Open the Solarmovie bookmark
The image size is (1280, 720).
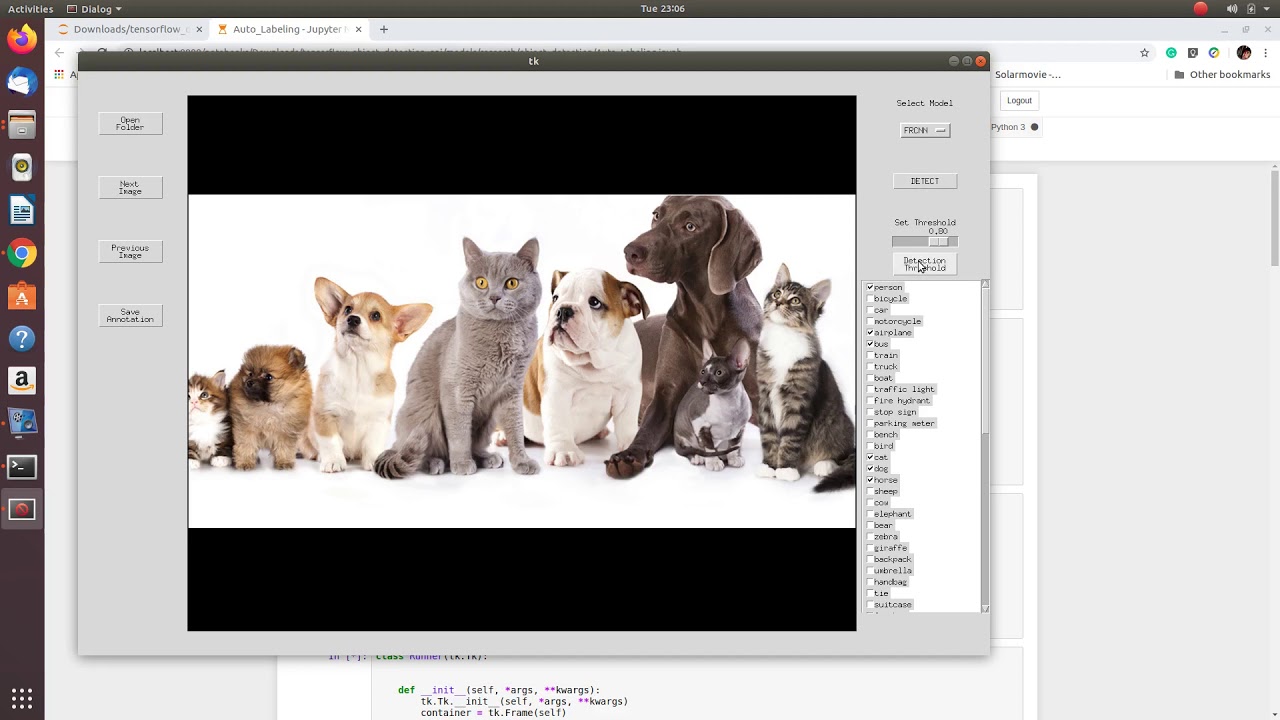1027,74
